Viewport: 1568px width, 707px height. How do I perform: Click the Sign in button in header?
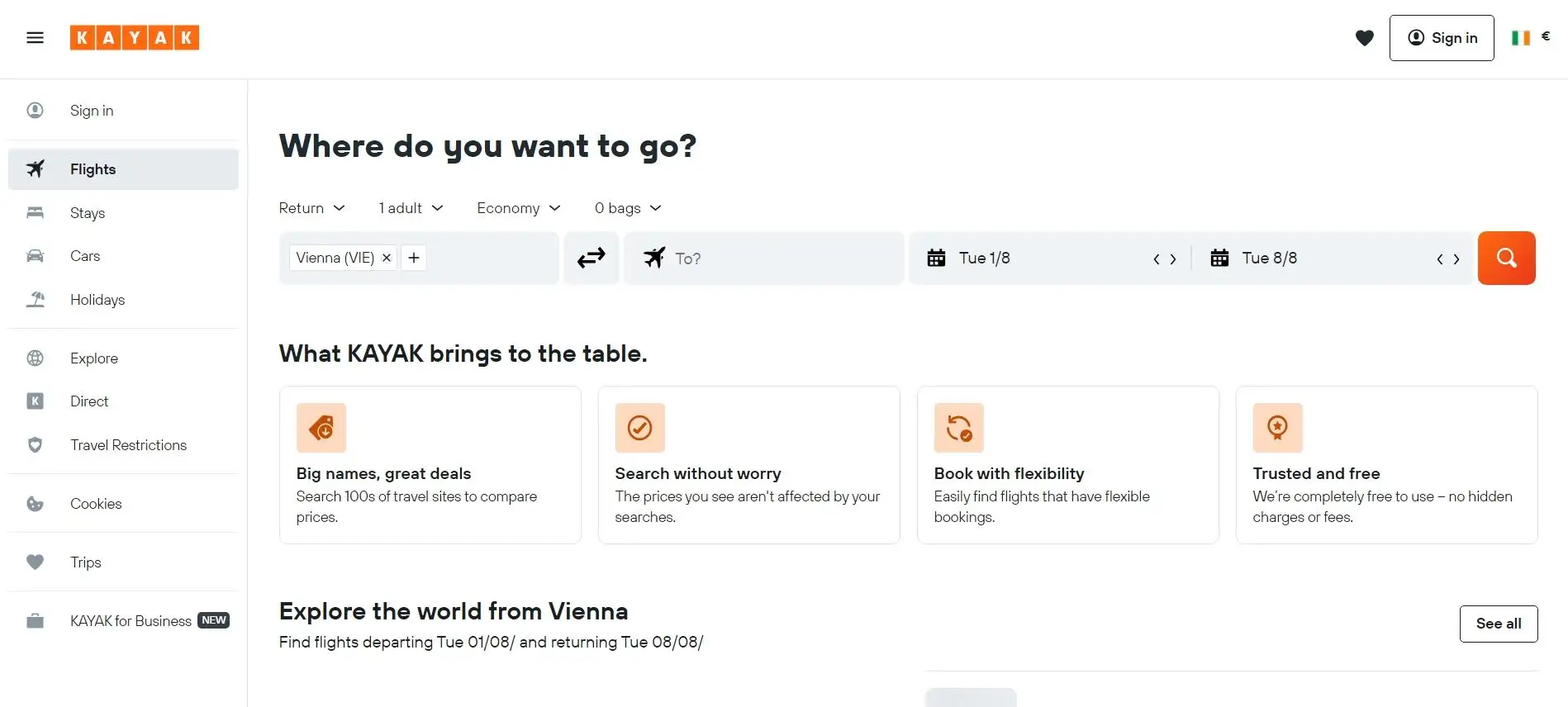pyautogui.click(x=1442, y=38)
